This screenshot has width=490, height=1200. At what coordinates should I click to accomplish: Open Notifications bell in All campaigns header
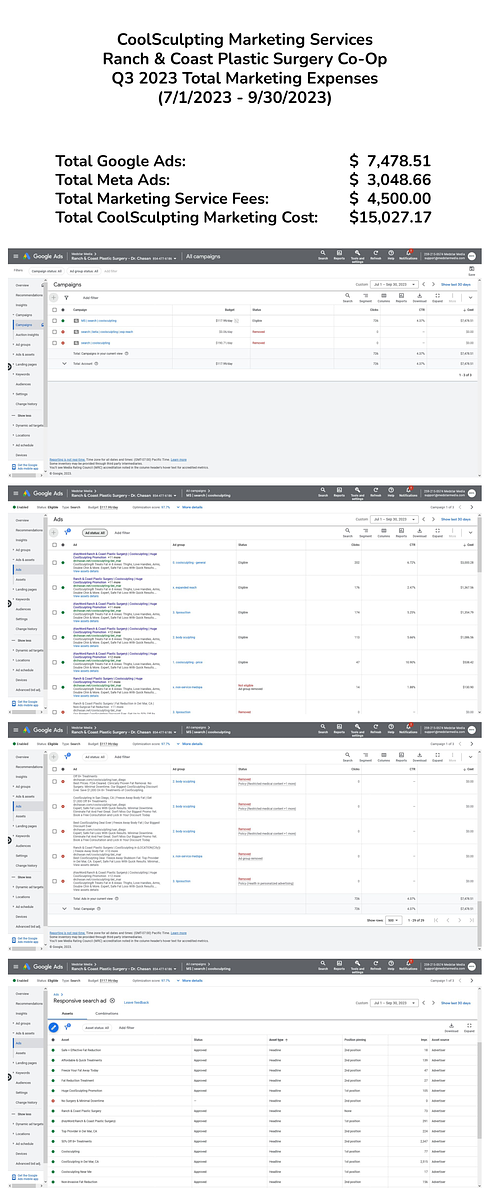coord(408,254)
